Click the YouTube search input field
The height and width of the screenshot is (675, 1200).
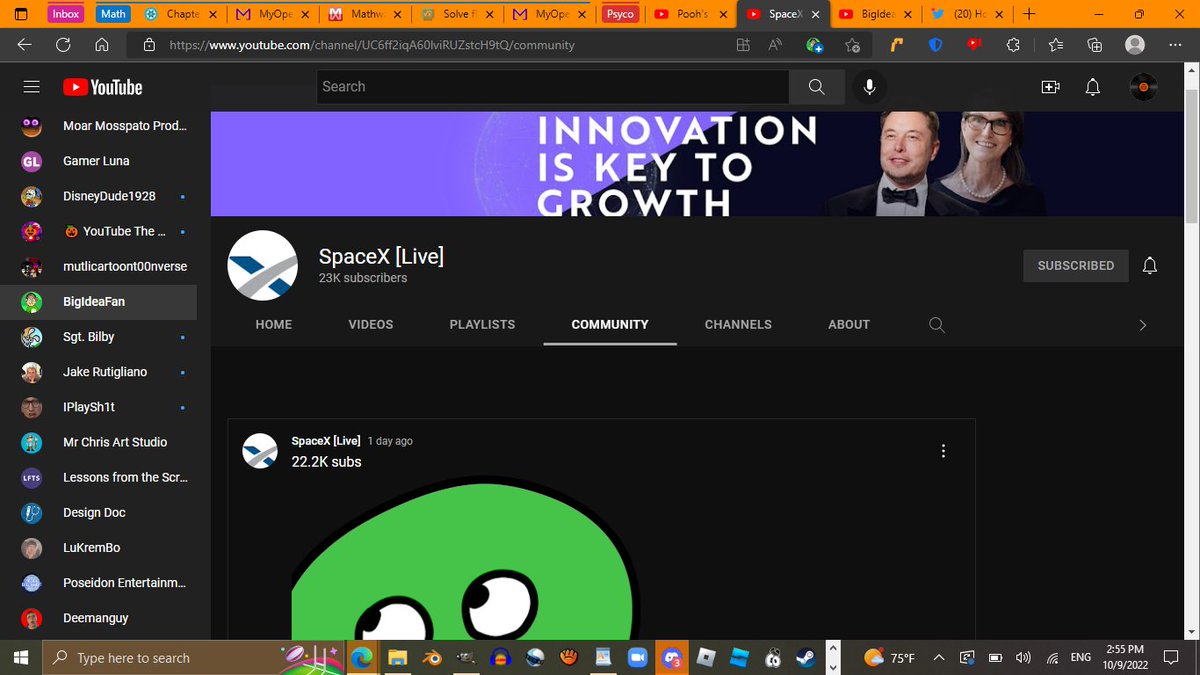tap(553, 87)
